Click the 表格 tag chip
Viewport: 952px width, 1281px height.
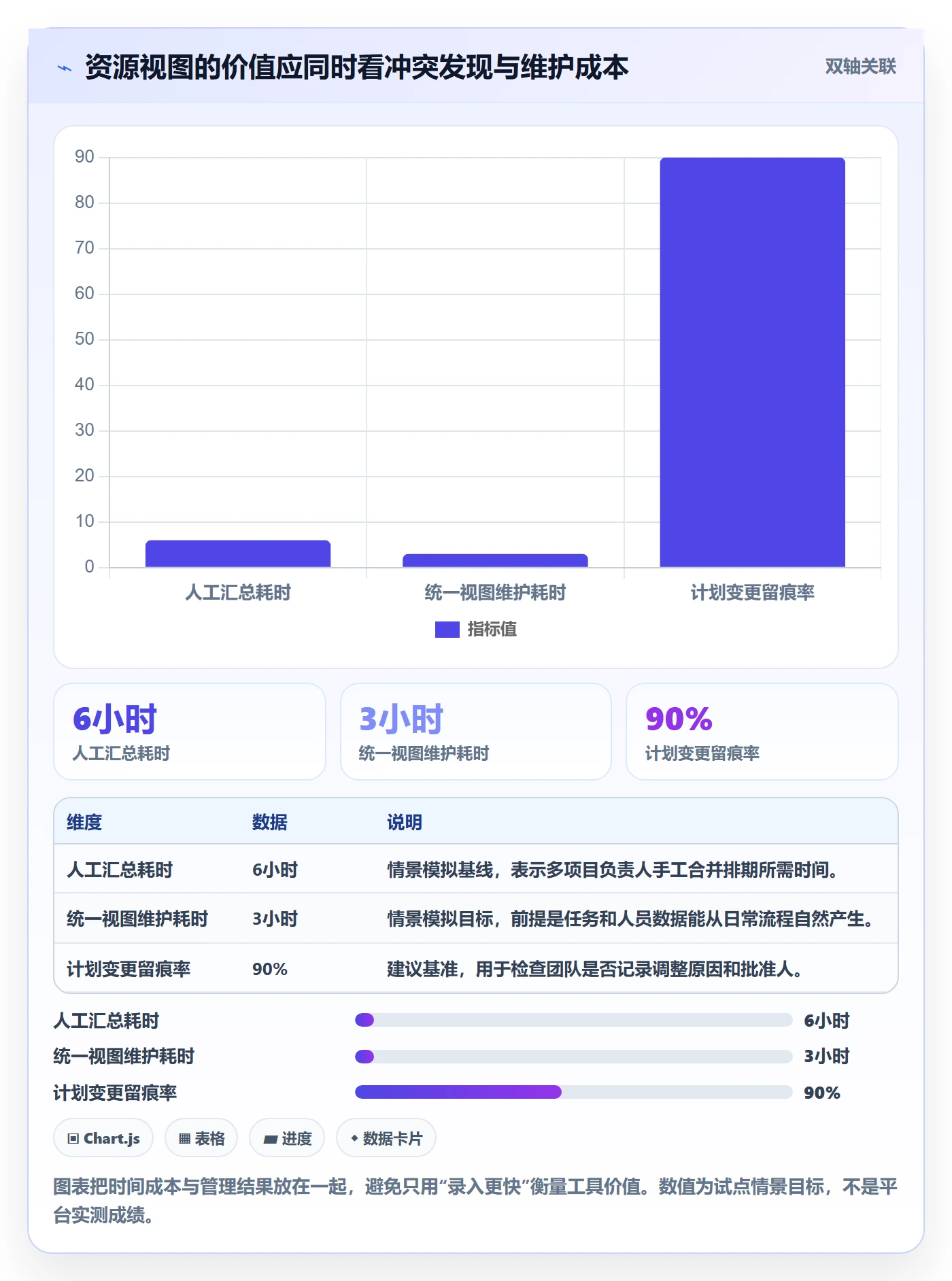click(201, 1138)
